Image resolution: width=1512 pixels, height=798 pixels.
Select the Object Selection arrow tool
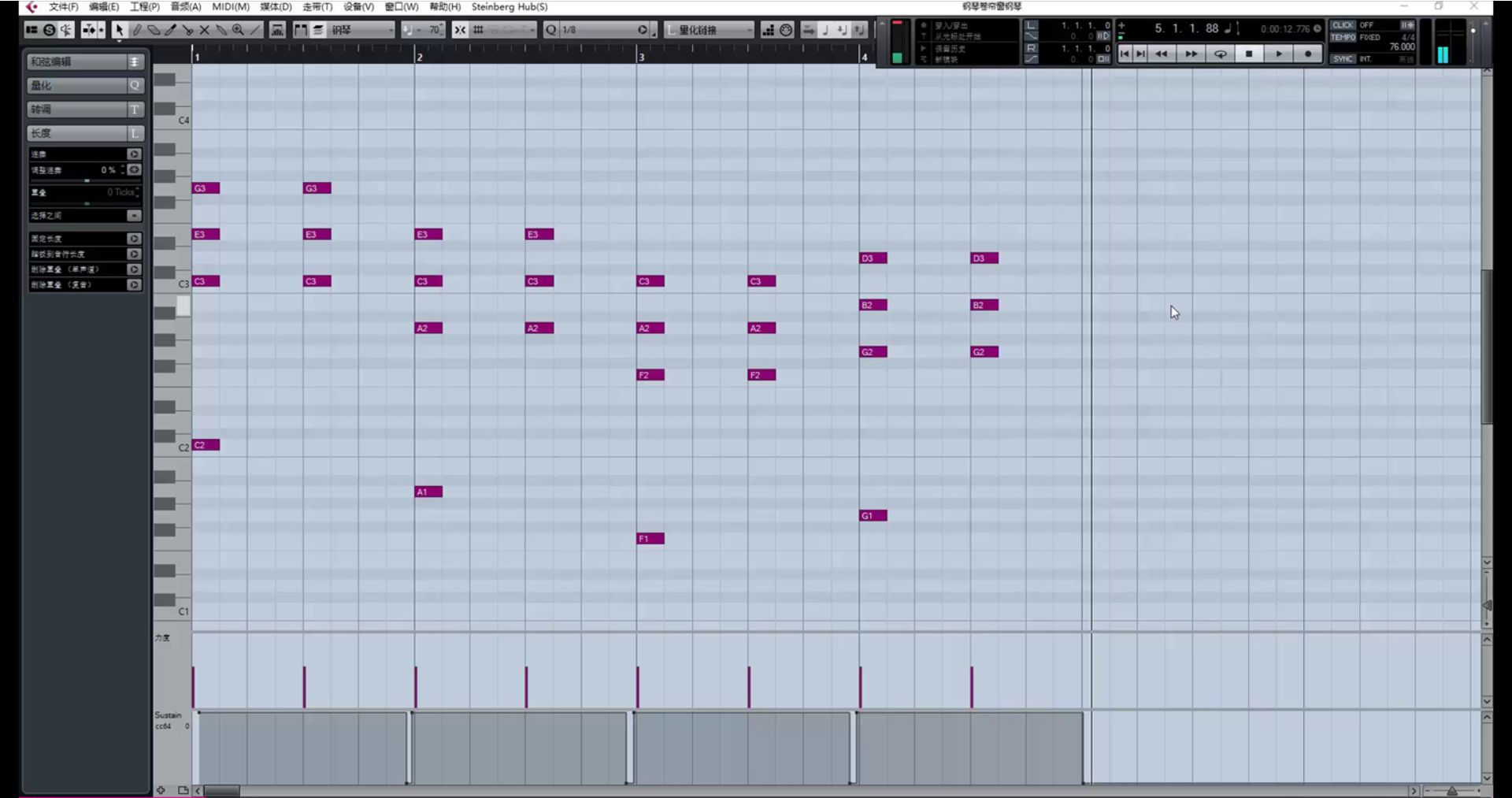(119, 30)
